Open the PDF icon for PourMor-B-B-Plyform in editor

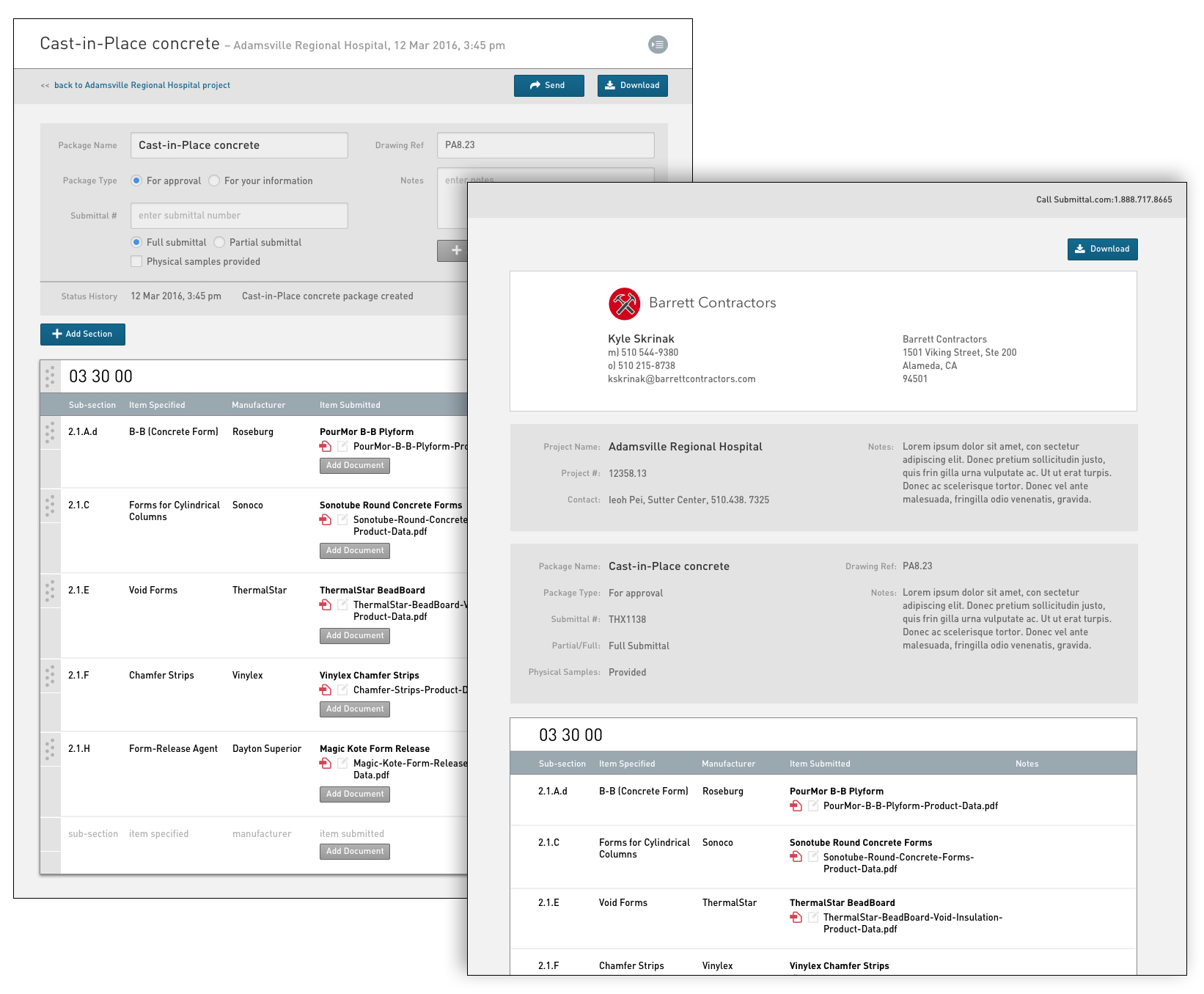point(326,446)
